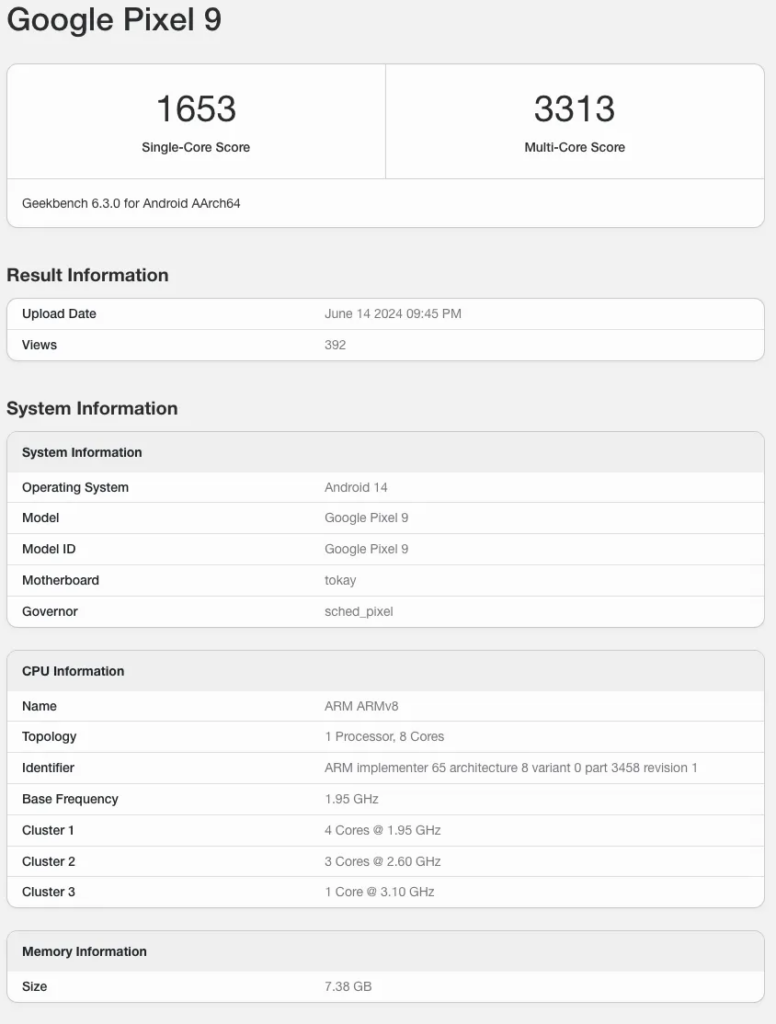
Task: Click the Cluster 3 label
Action: point(48,892)
